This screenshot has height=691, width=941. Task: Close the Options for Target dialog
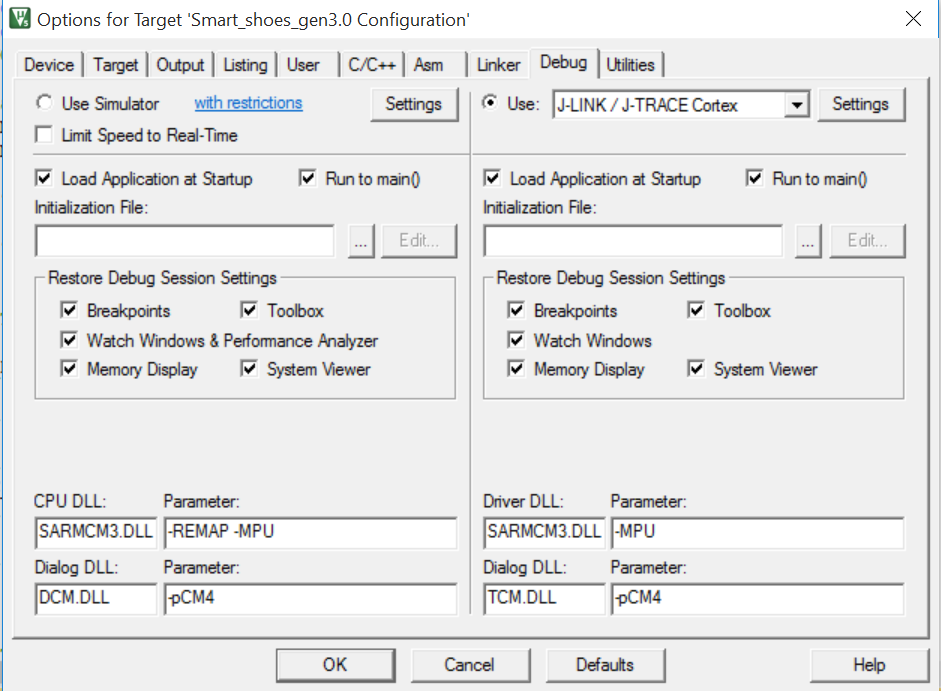click(913, 19)
